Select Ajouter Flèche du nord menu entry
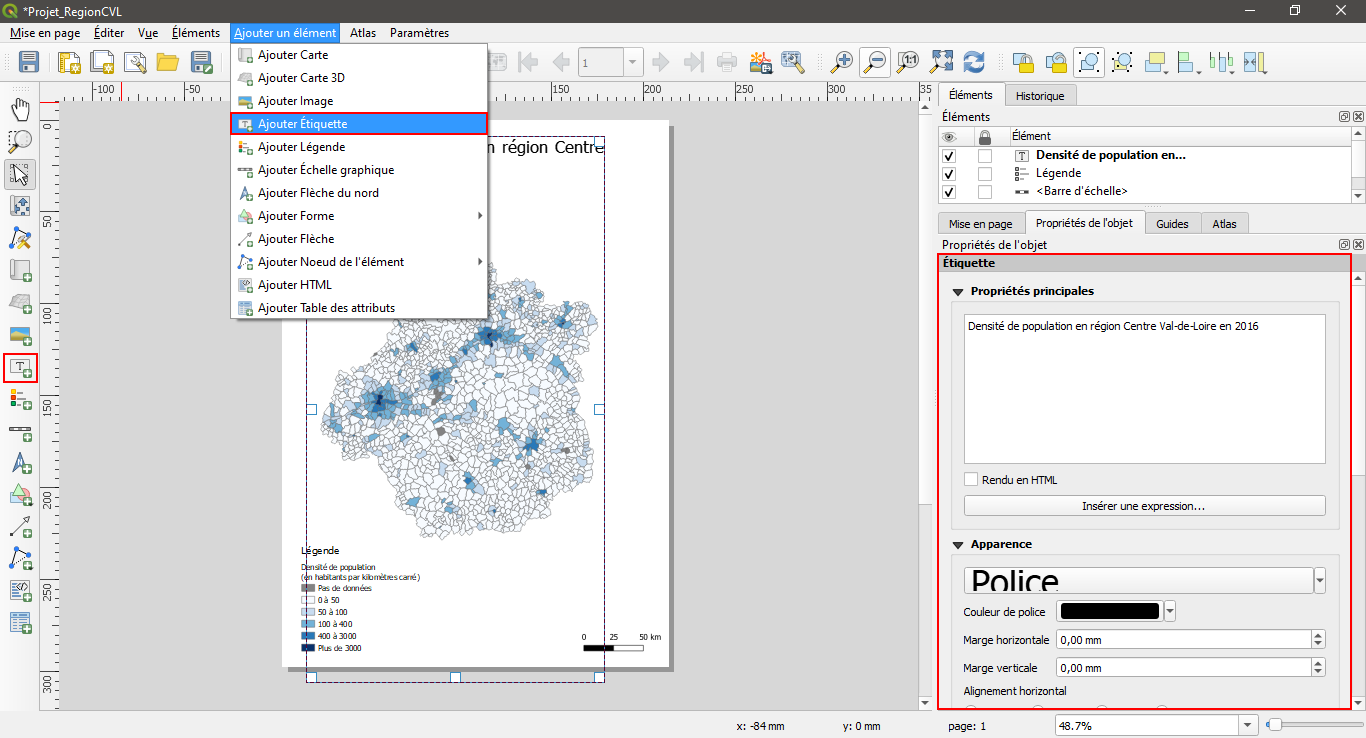This screenshot has width=1366, height=738. pos(359,193)
